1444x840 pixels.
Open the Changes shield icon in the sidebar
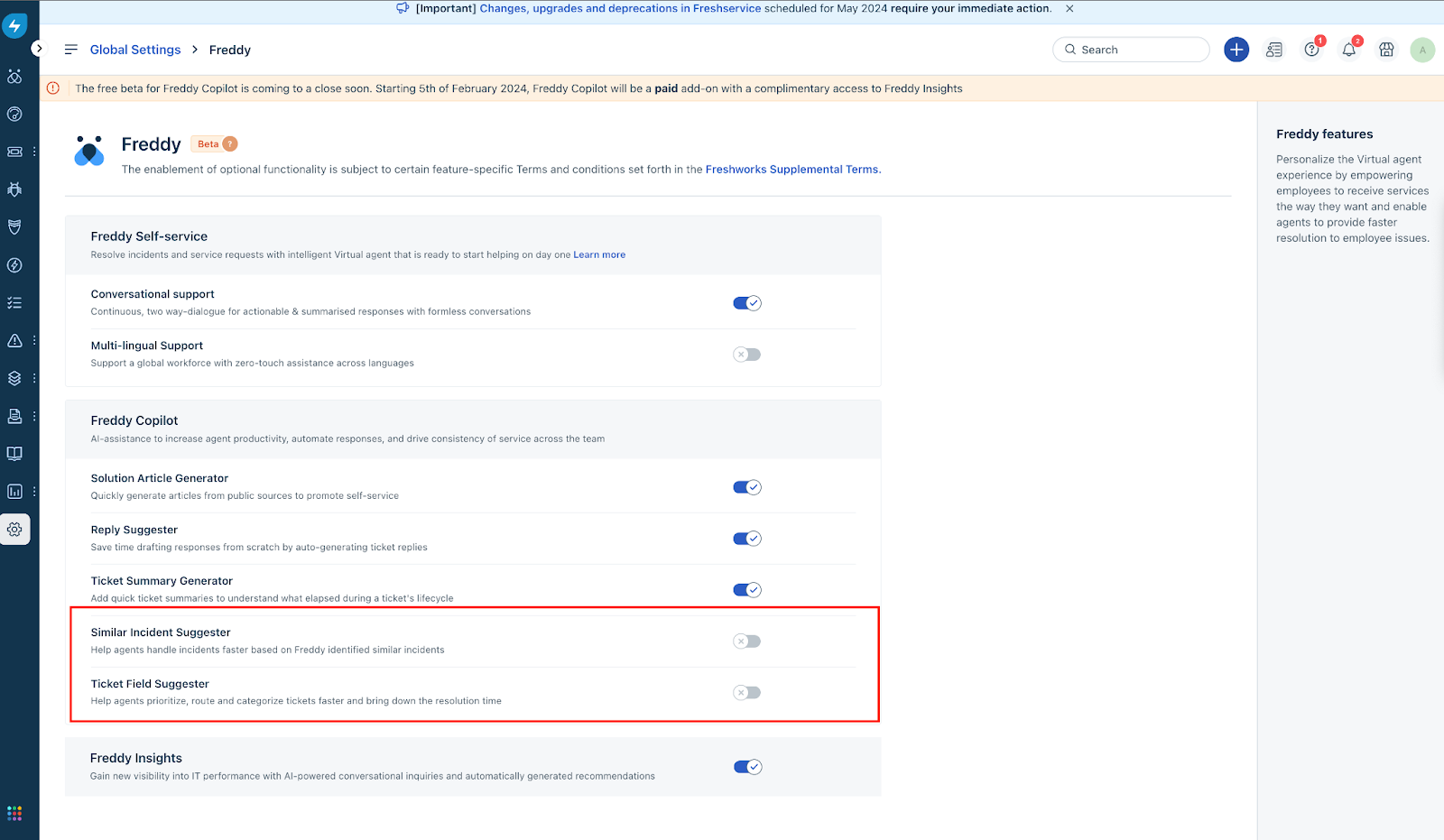[14, 227]
